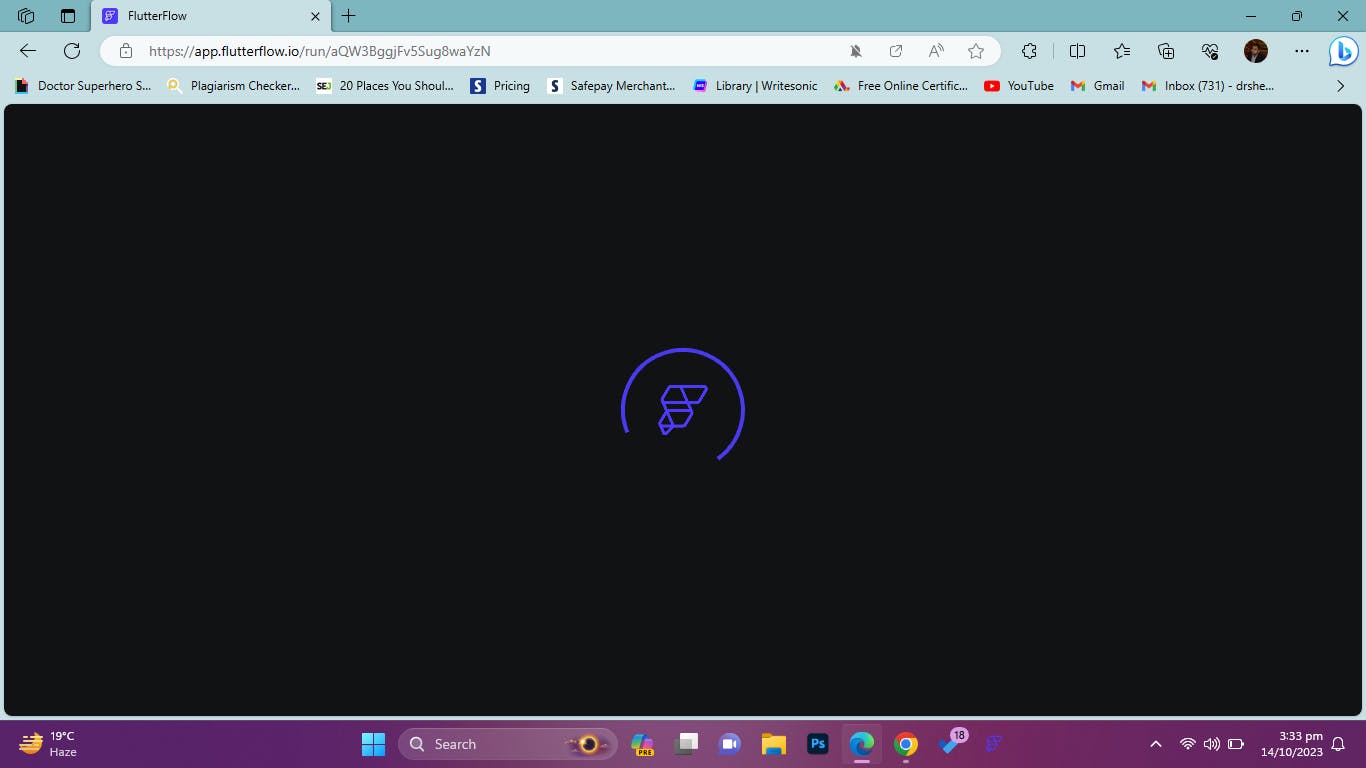1366x768 pixels.
Task: Open Library | Writesonic bookmark
Action: 755,86
